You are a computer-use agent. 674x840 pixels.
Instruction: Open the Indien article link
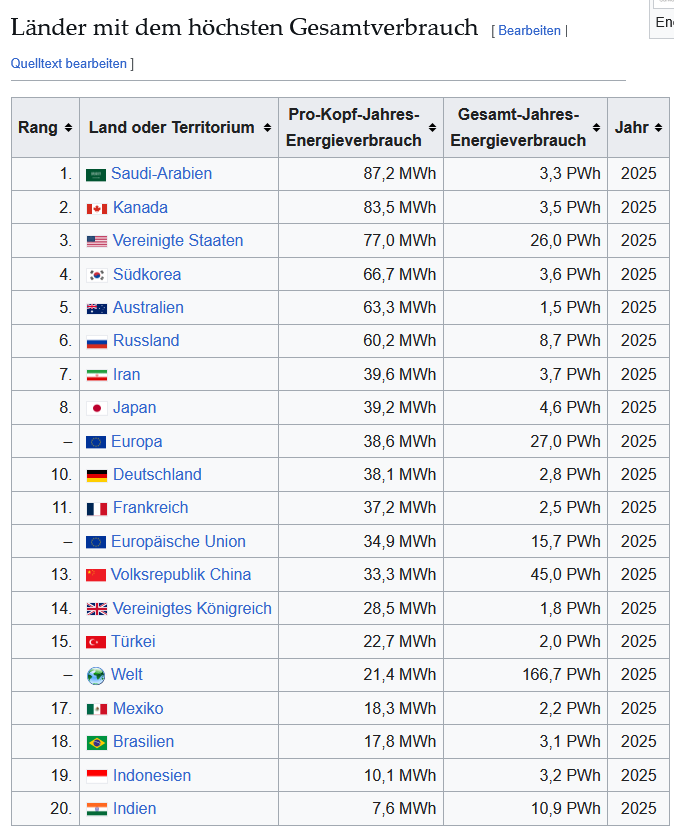click(134, 809)
